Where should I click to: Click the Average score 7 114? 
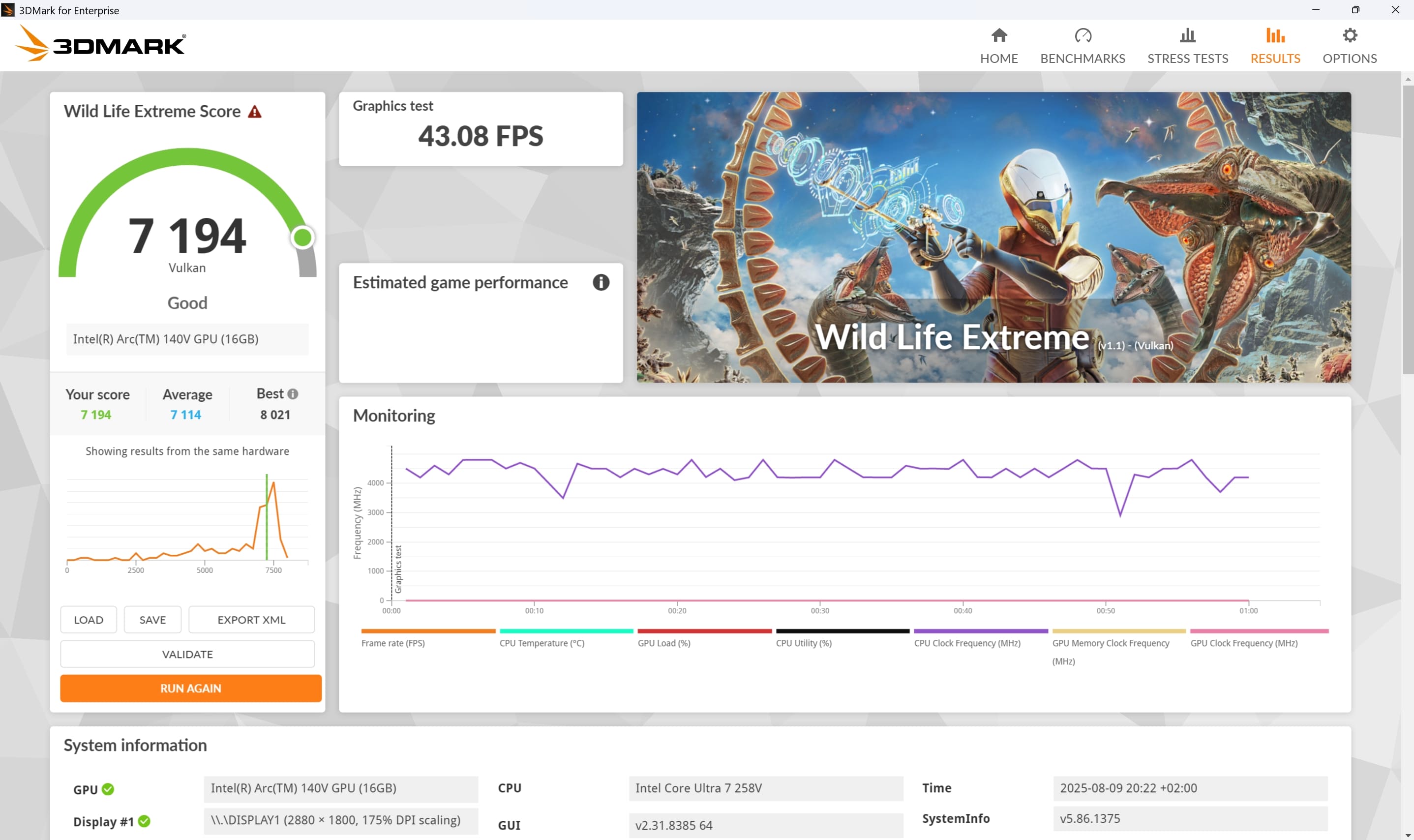coord(186,415)
